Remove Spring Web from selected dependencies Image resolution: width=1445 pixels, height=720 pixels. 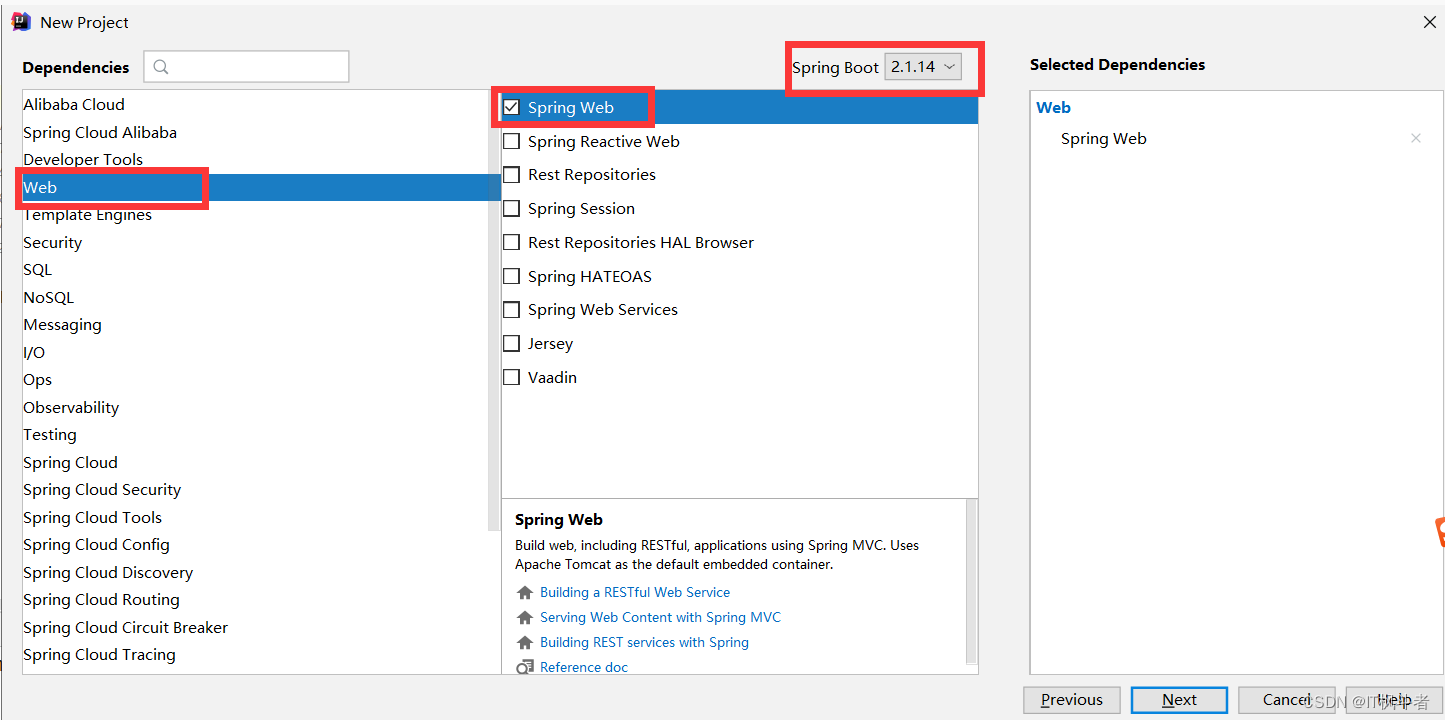1415,139
